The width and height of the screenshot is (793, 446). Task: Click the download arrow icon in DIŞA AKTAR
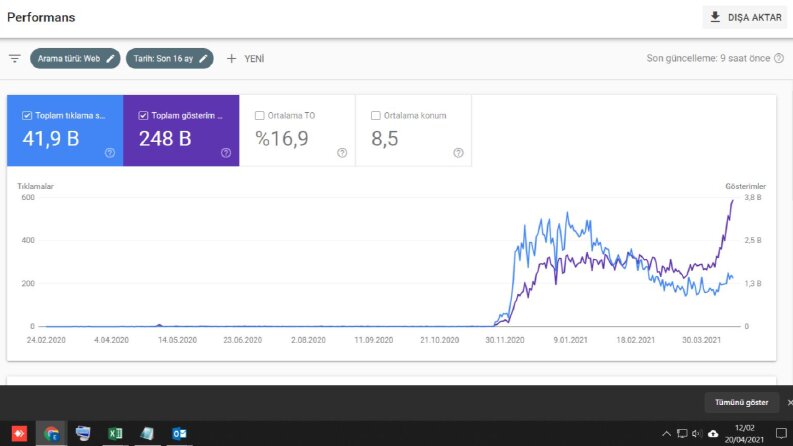tap(715, 17)
